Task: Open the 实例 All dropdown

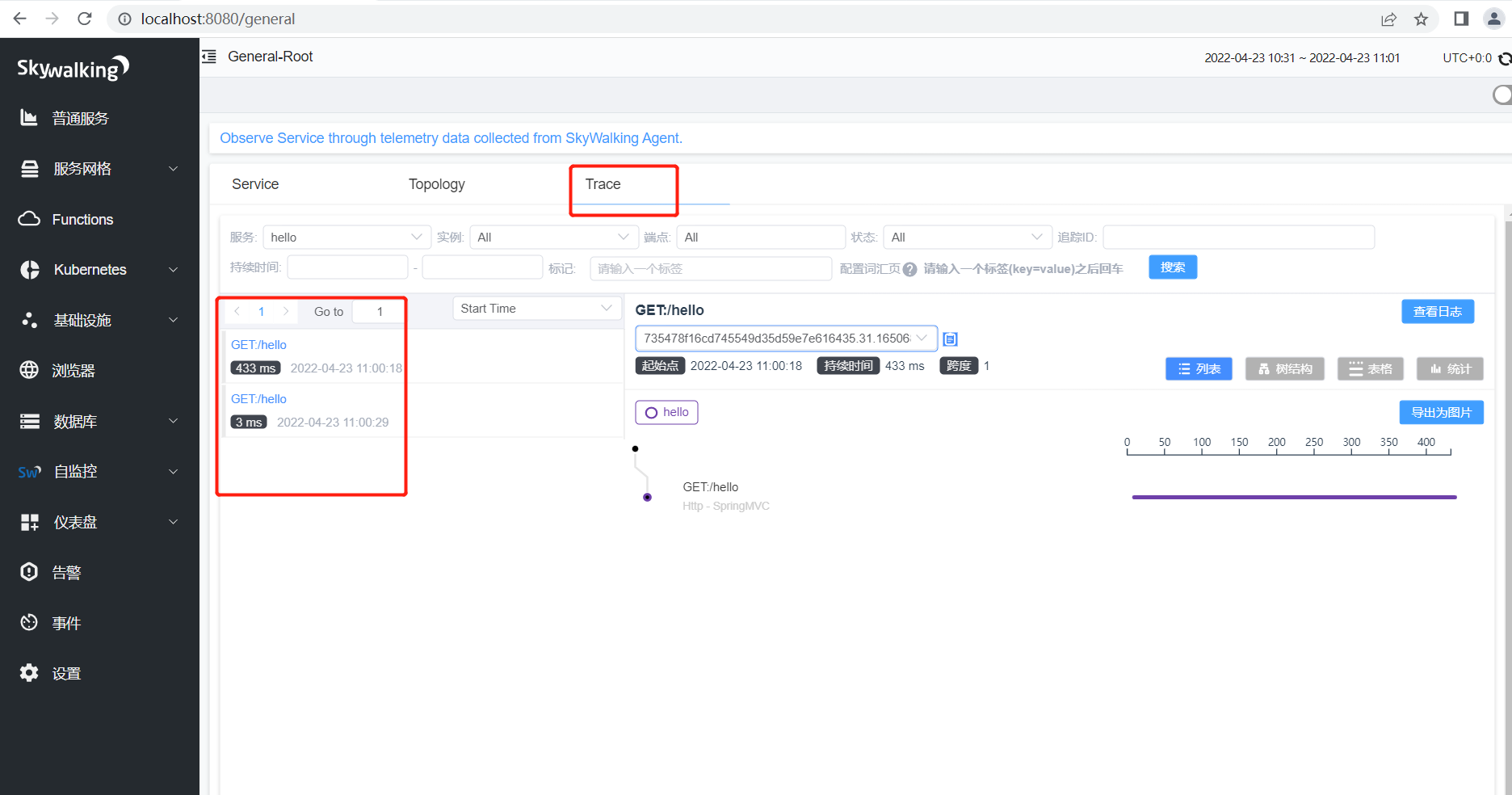Action: click(553, 237)
